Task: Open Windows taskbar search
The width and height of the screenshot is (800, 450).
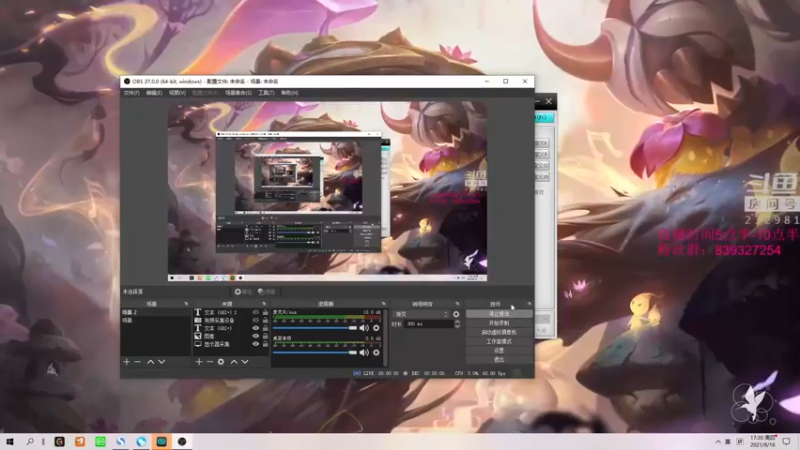Action: (30, 442)
